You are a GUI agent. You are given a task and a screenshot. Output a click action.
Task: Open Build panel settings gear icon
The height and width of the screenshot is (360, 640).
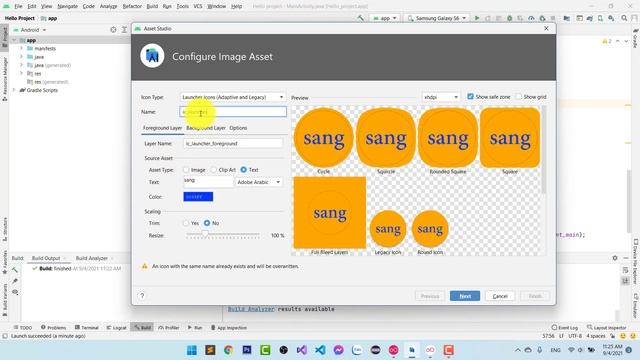click(615, 258)
